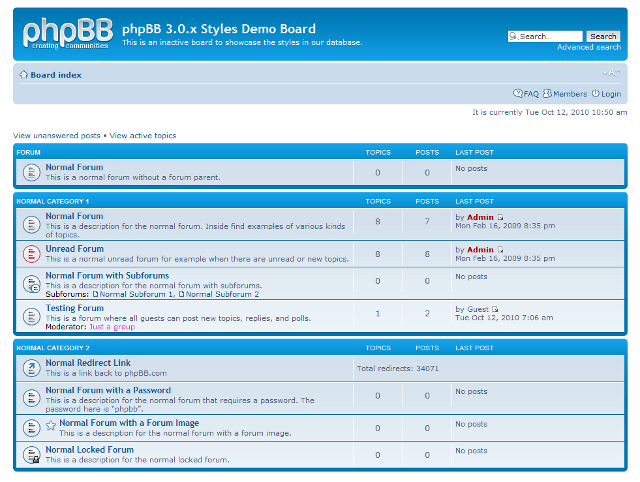Open View unanswered posts

point(57,135)
